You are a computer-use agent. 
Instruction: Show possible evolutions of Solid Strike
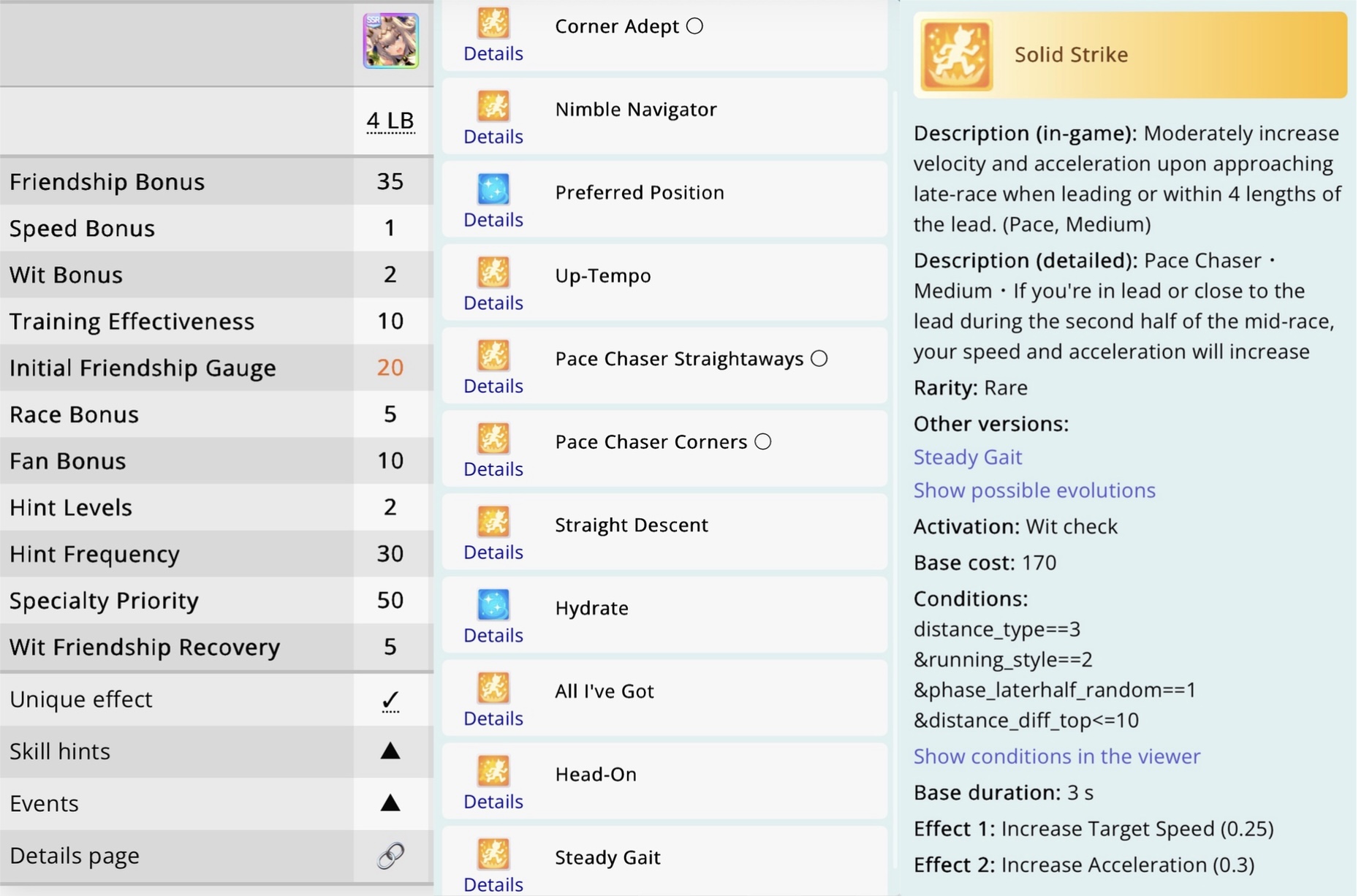click(1034, 490)
